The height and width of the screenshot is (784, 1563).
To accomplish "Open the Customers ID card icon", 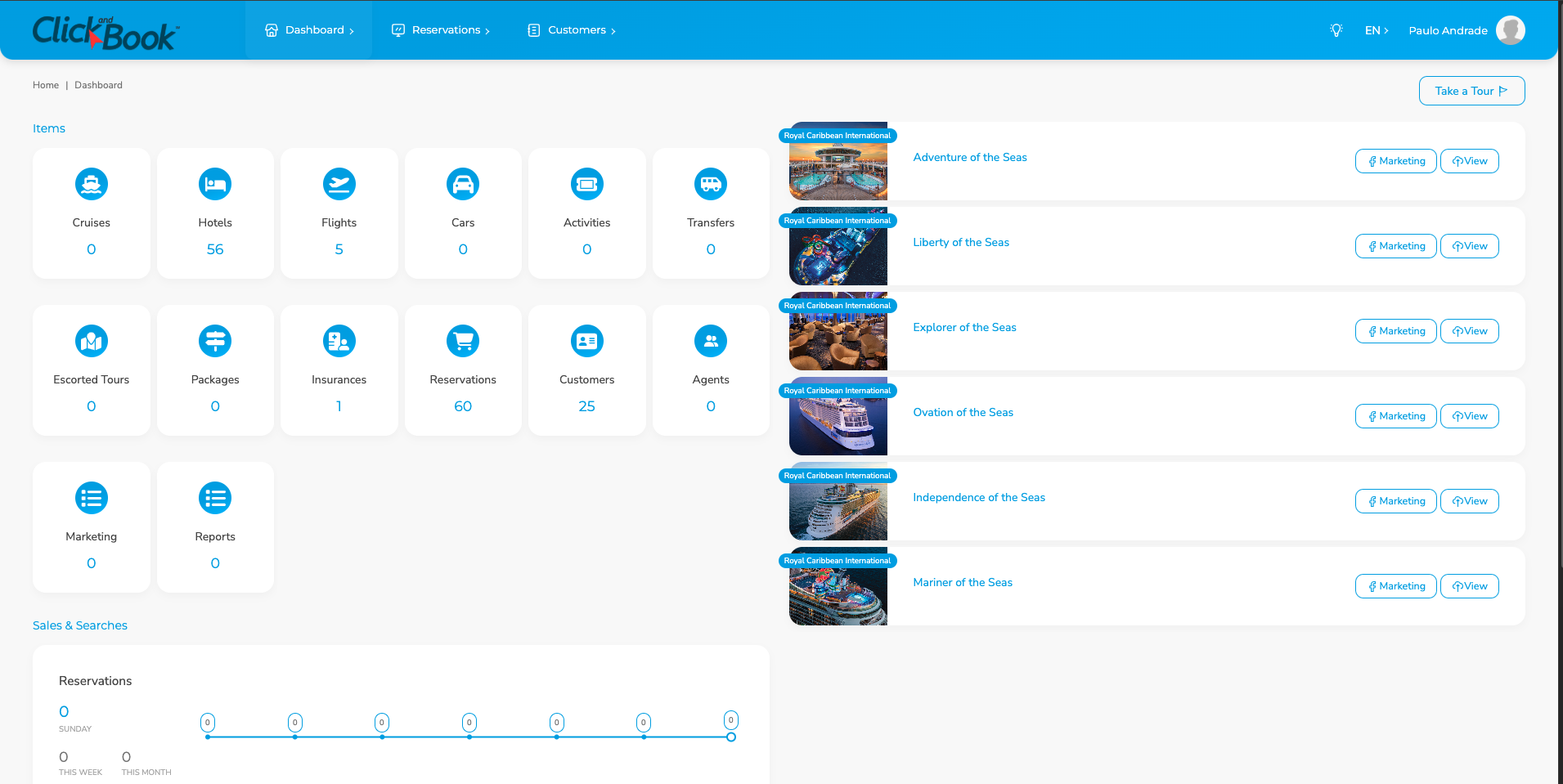I will [x=586, y=341].
